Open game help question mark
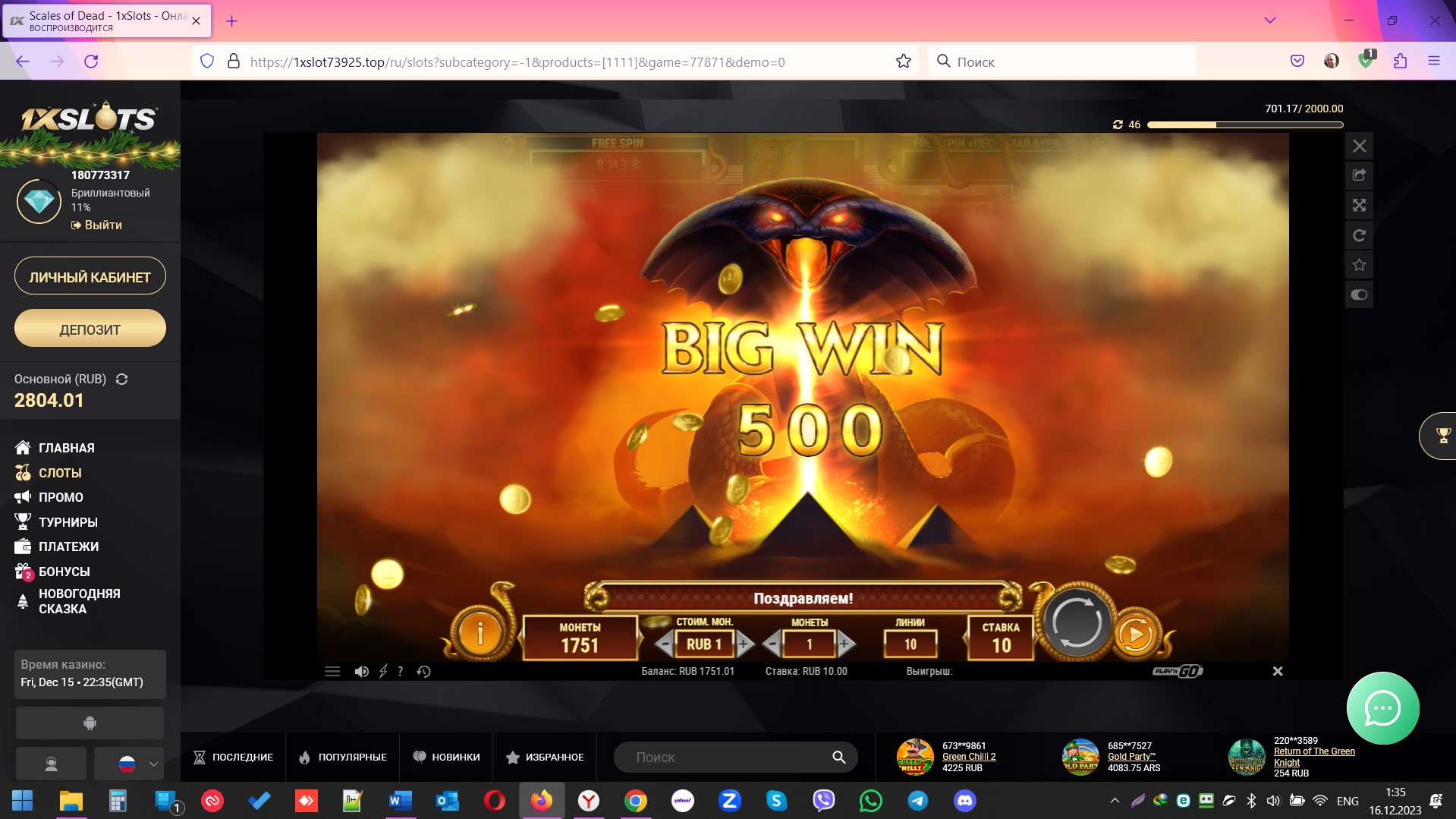The height and width of the screenshot is (819, 1456). point(400,671)
